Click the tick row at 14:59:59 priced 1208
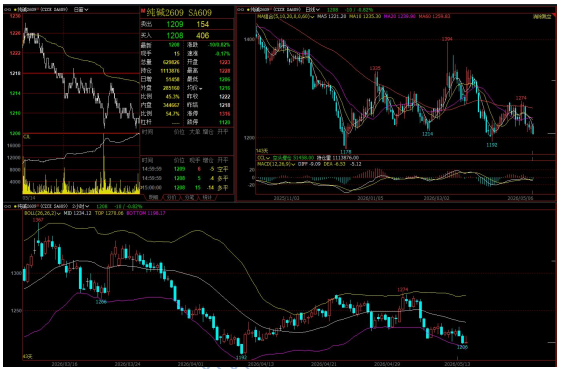This screenshot has height=369, width=564. point(185,178)
